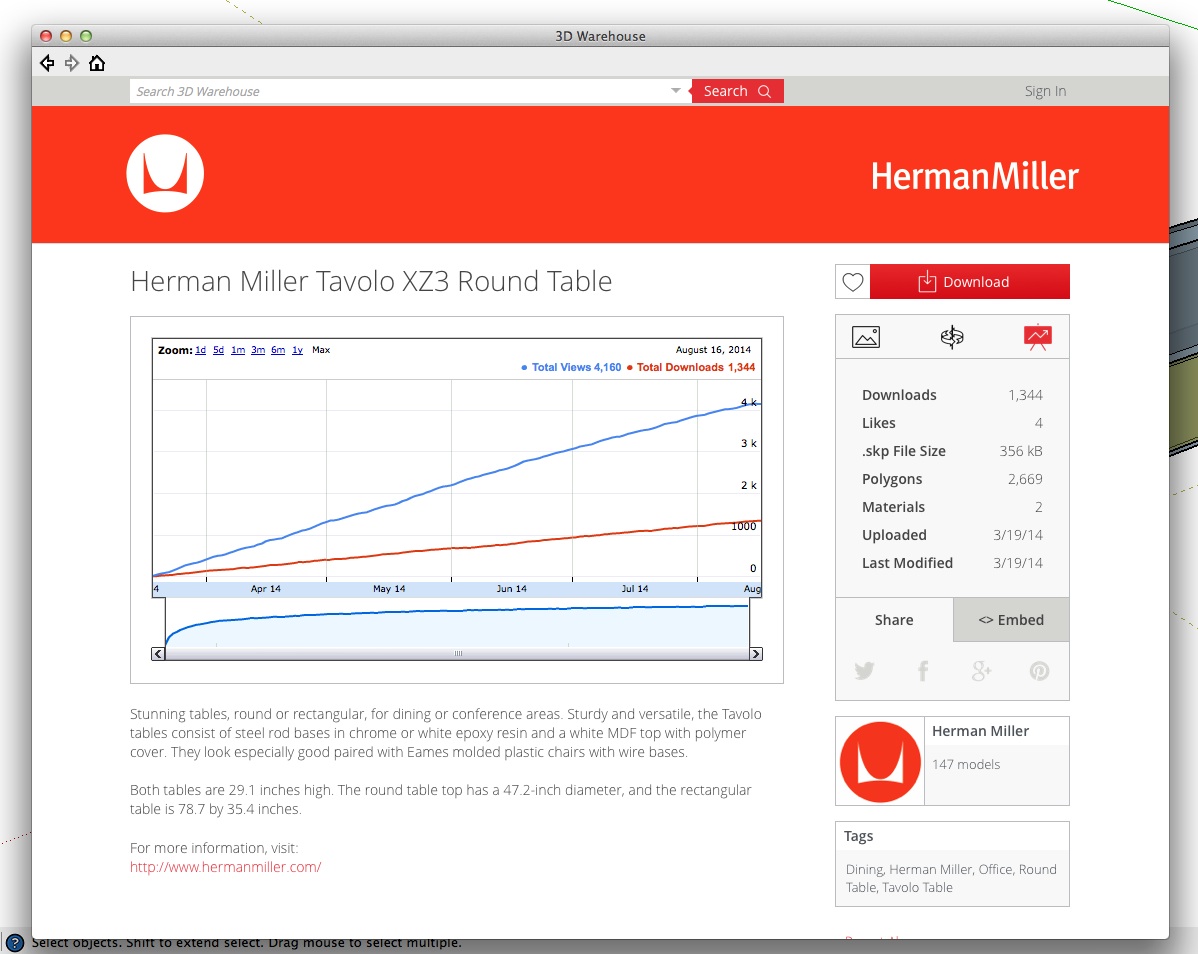Set the chart zoom to 1d
The height and width of the screenshot is (954, 1198).
point(200,350)
